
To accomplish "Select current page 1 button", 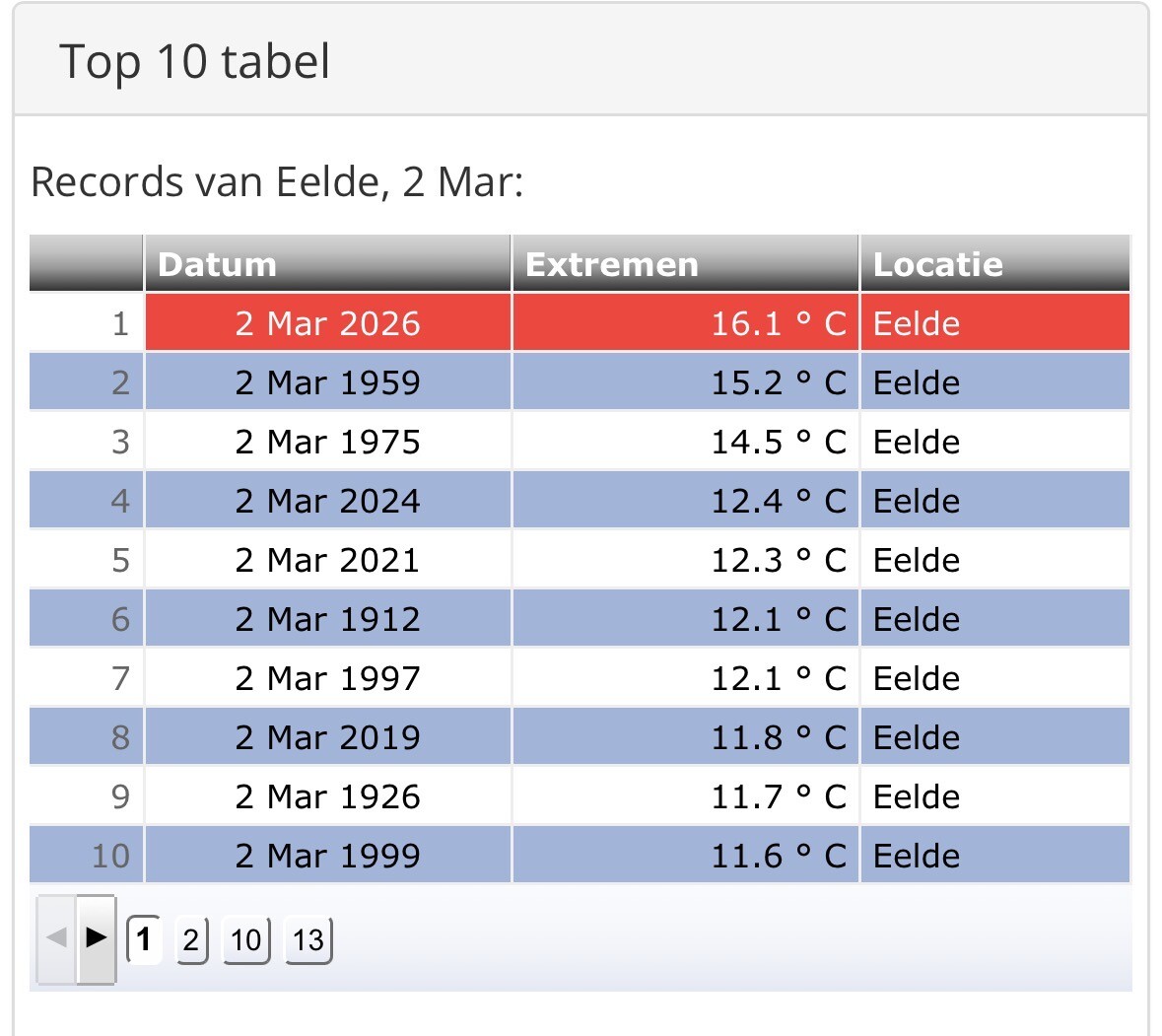I will tap(144, 939).
